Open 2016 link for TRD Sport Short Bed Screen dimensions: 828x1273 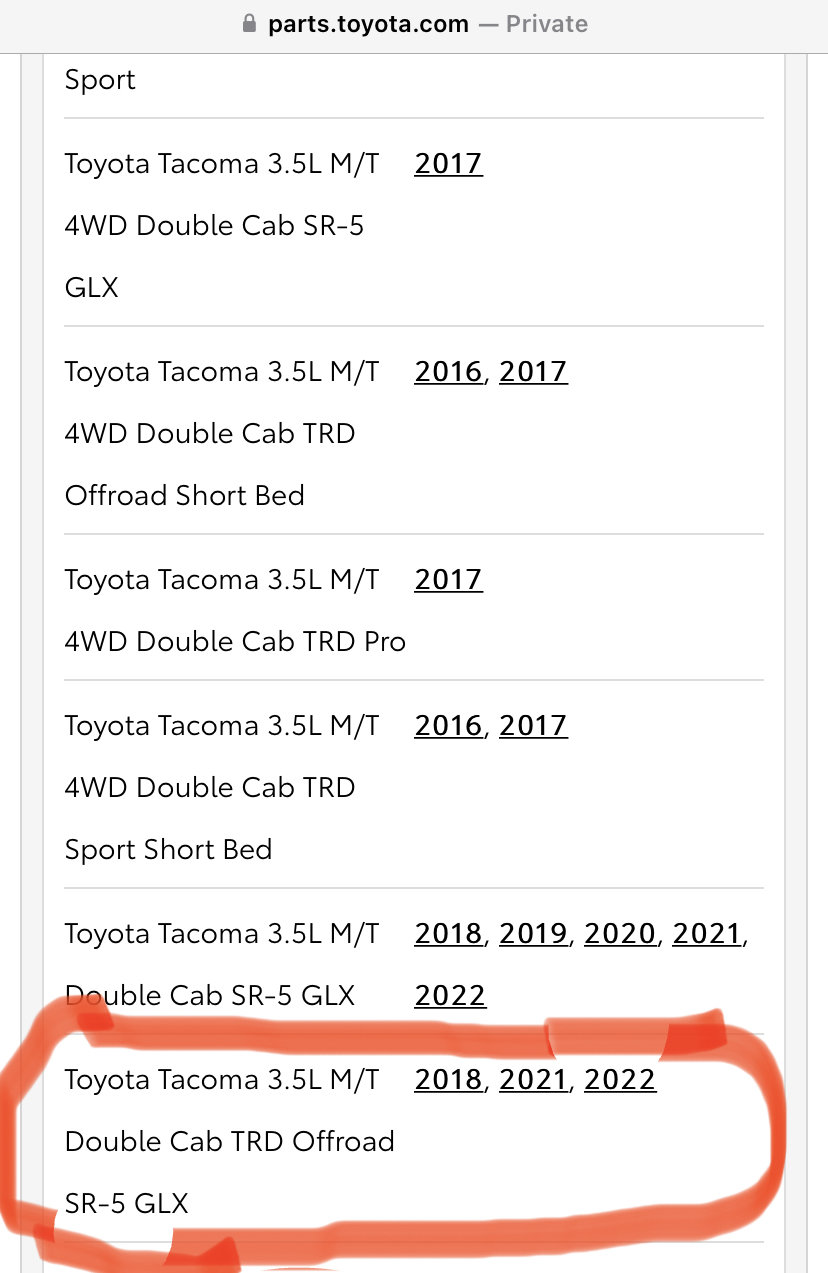[x=448, y=725]
